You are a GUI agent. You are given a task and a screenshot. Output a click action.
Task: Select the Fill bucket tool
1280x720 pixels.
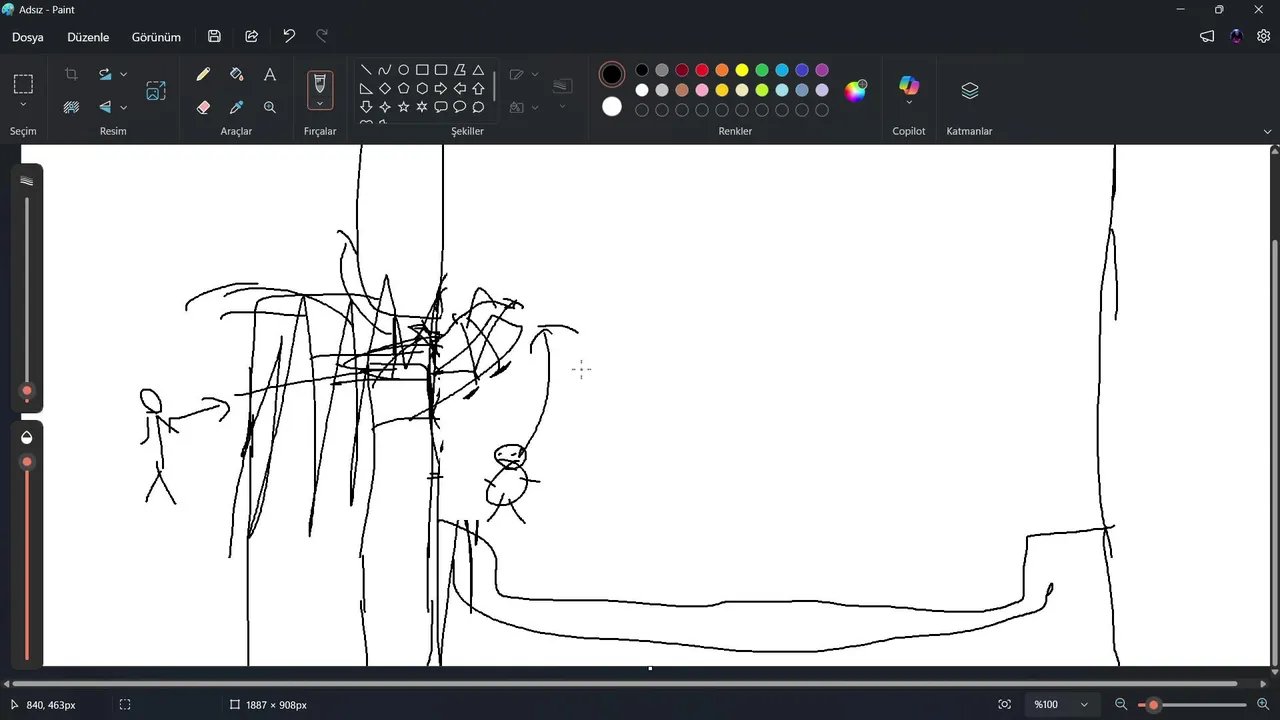tap(237, 74)
